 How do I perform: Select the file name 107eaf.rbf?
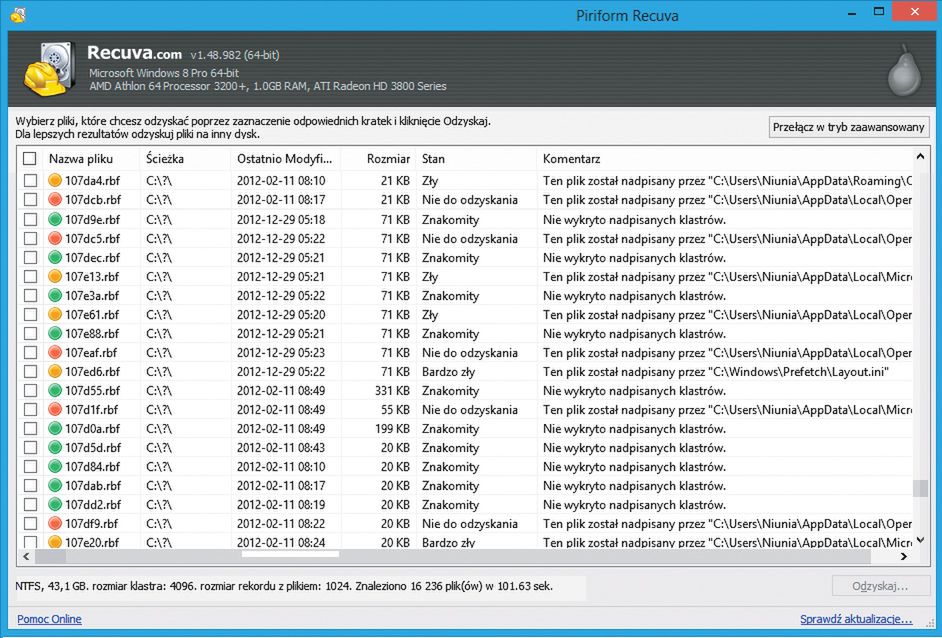tap(91, 353)
